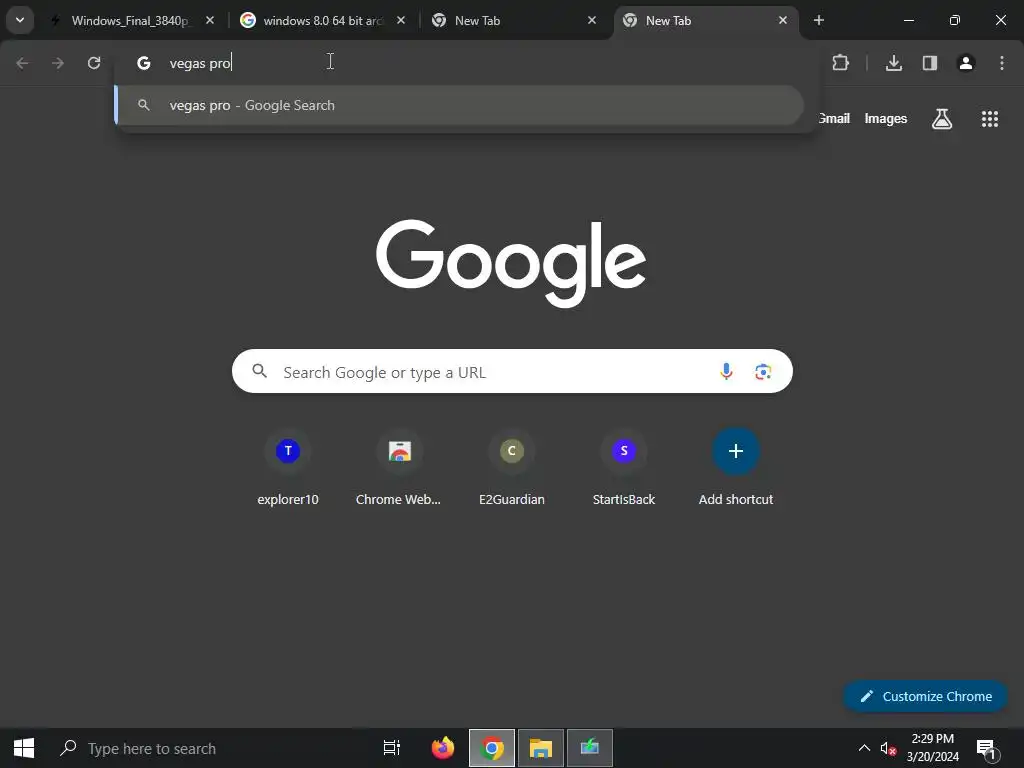
Task: Open the tab search dropdown arrow
Action: pos(20,20)
